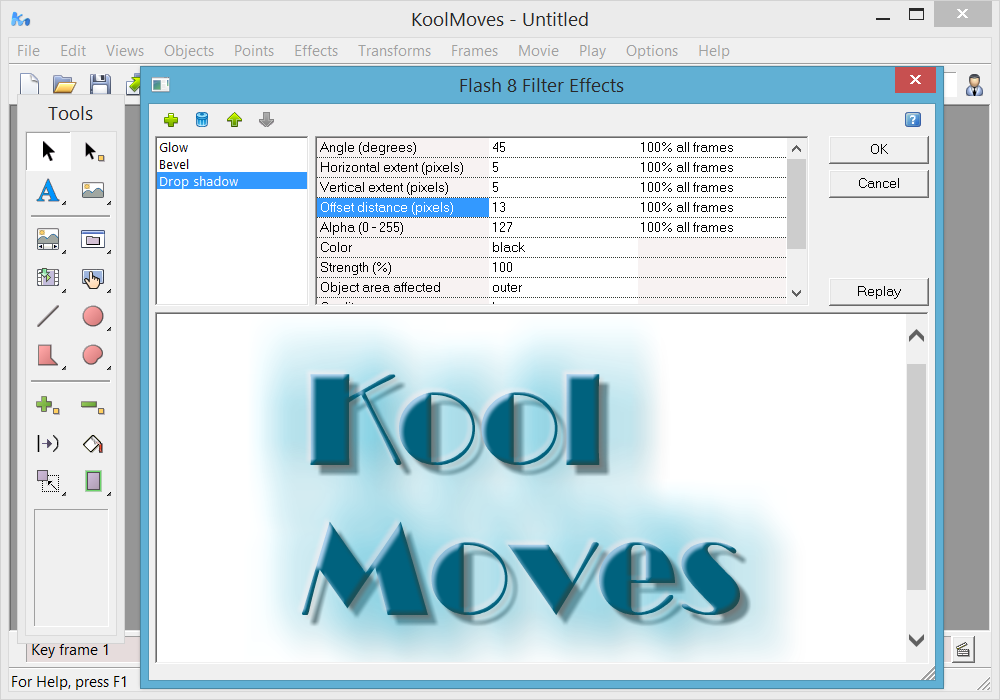Click the preview pane scroll up arrow
This screenshot has height=700, width=1000.
pyautogui.click(x=916, y=335)
